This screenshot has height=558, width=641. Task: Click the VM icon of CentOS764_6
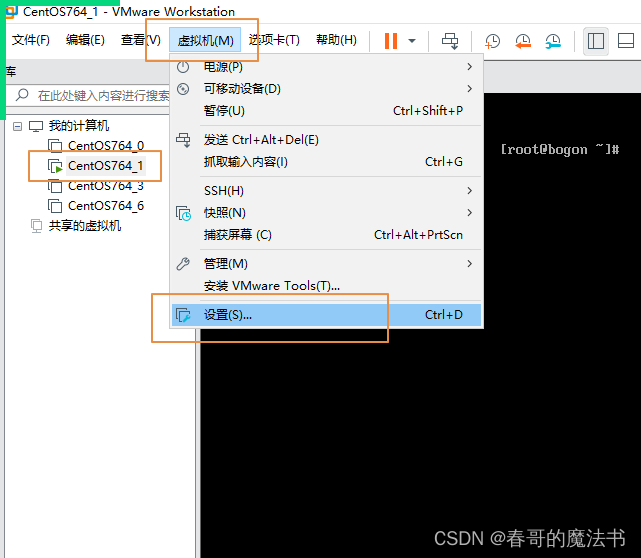click(55, 206)
